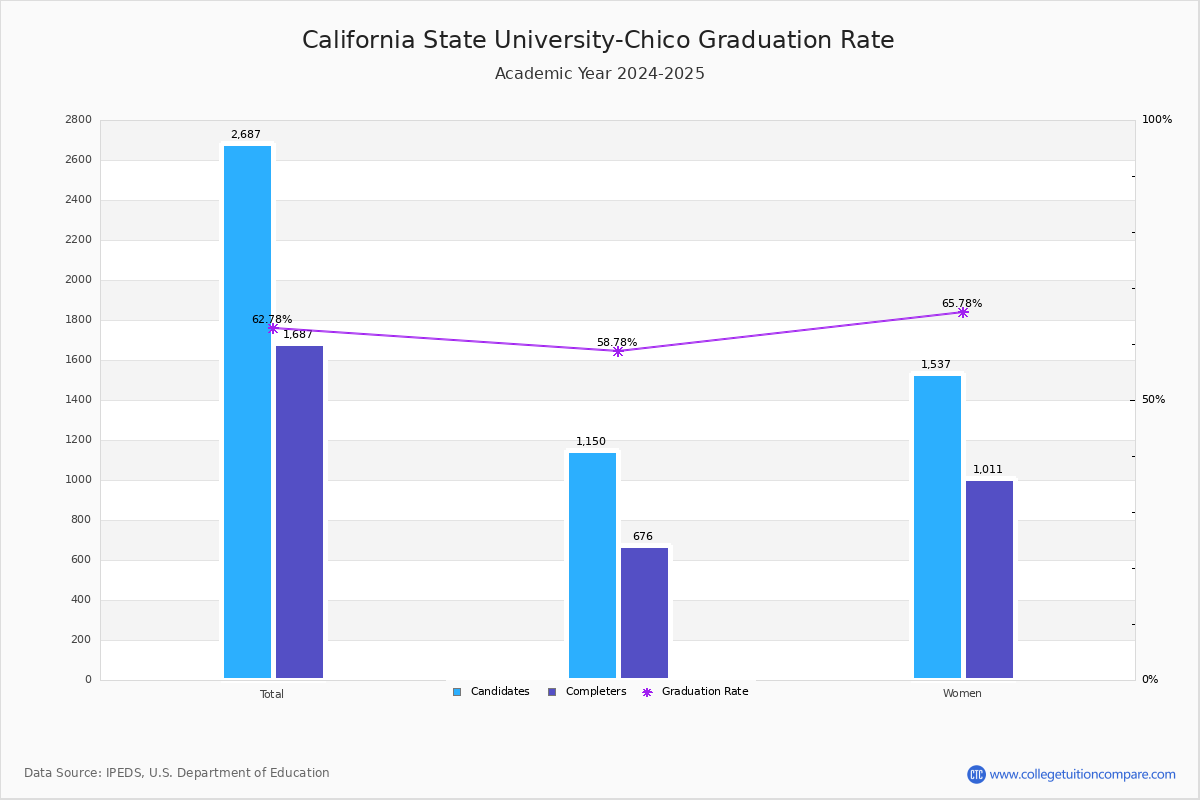Click the Total candidates bar labeled 2,687

[x=247, y=412]
